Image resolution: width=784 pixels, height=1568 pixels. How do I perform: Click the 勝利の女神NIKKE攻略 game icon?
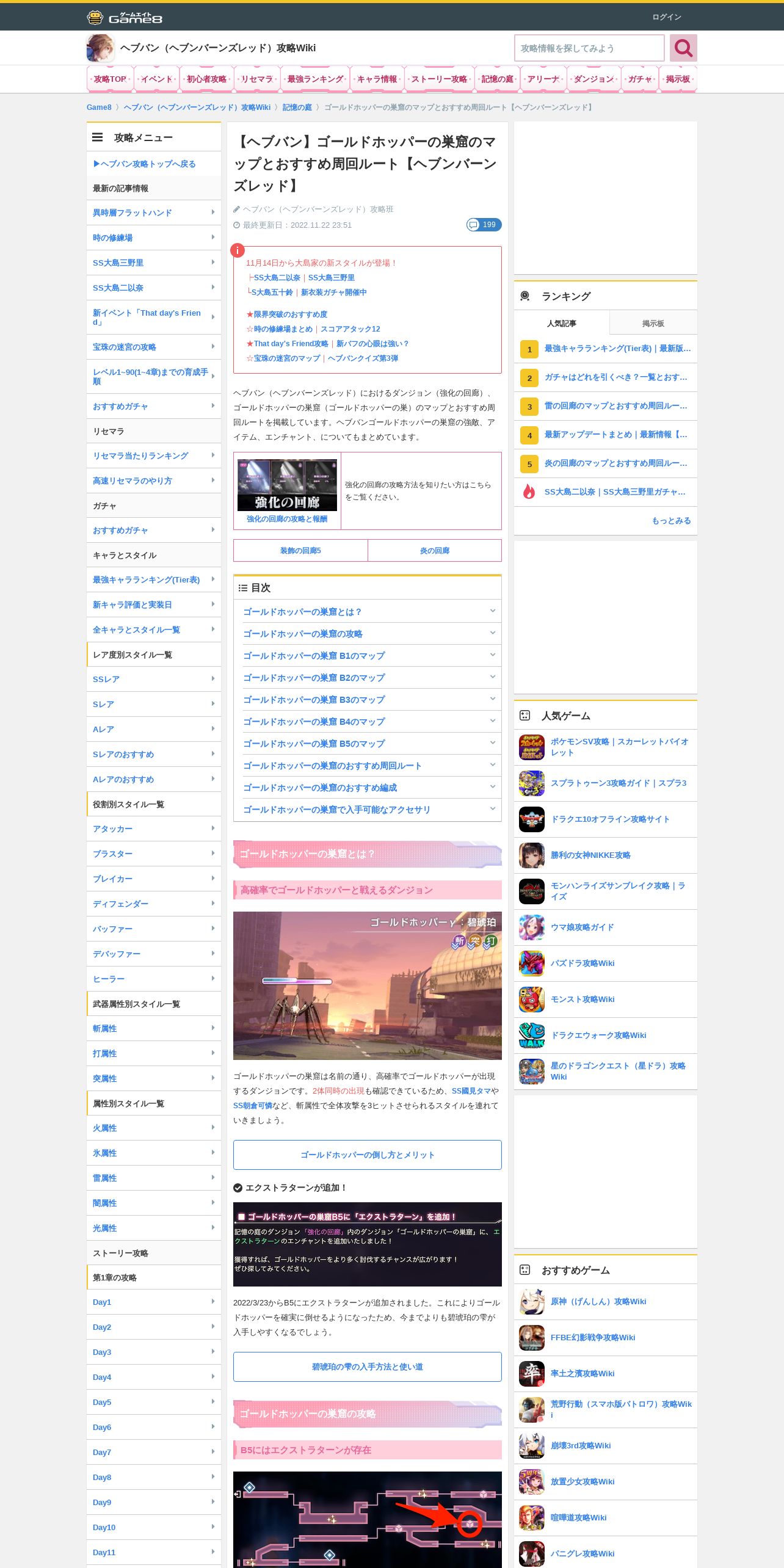(x=532, y=855)
